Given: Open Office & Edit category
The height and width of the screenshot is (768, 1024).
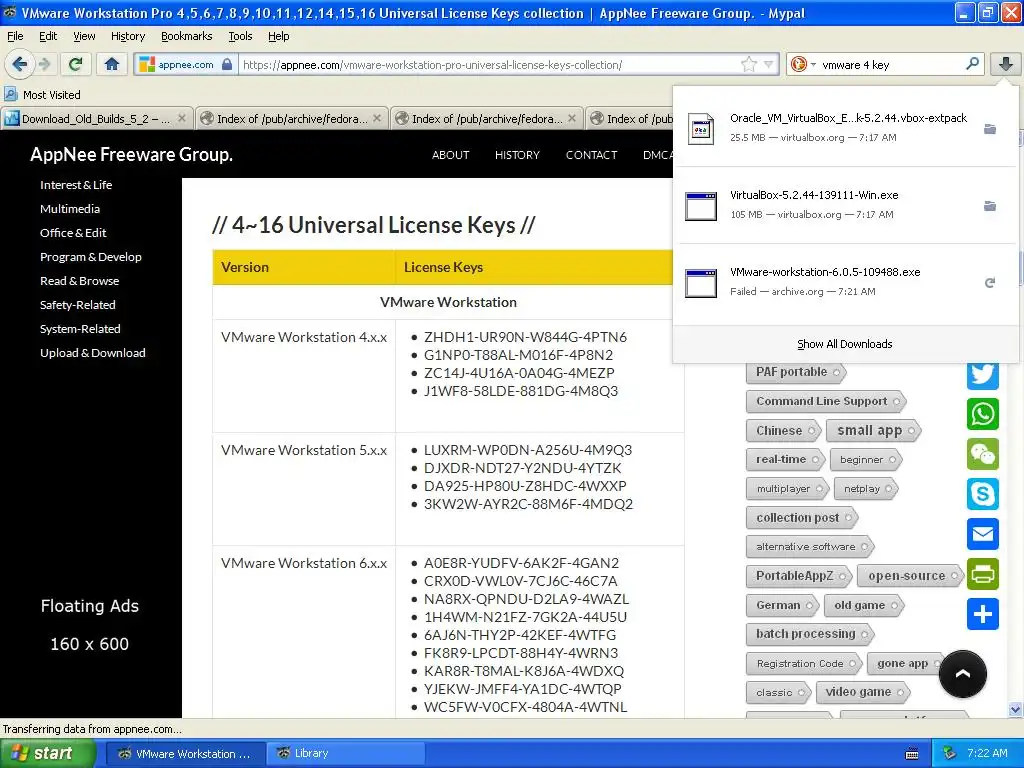Looking at the screenshot, I should click(x=73, y=233).
